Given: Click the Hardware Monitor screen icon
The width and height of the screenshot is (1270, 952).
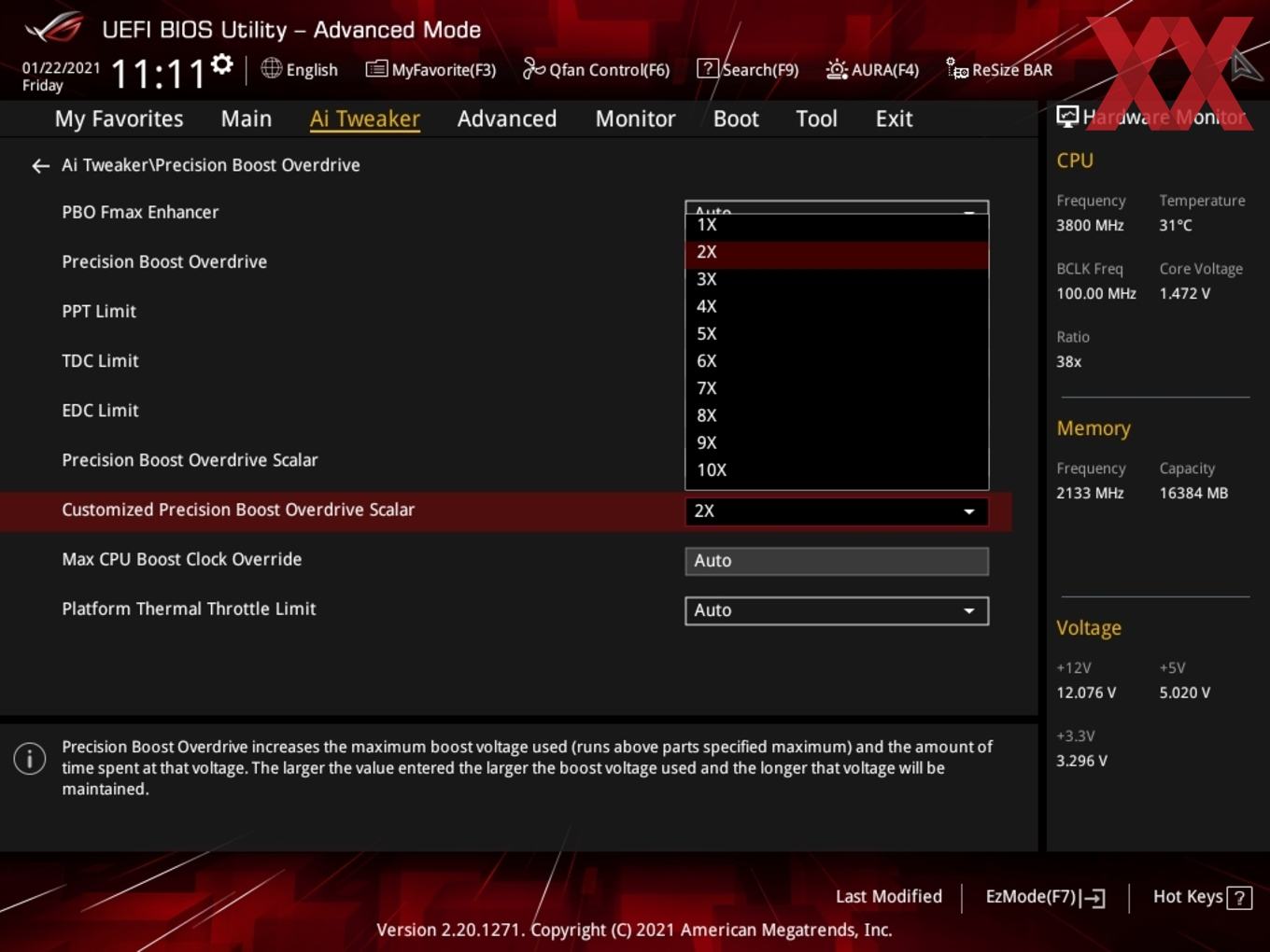Looking at the screenshot, I should tap(1067, 117).
